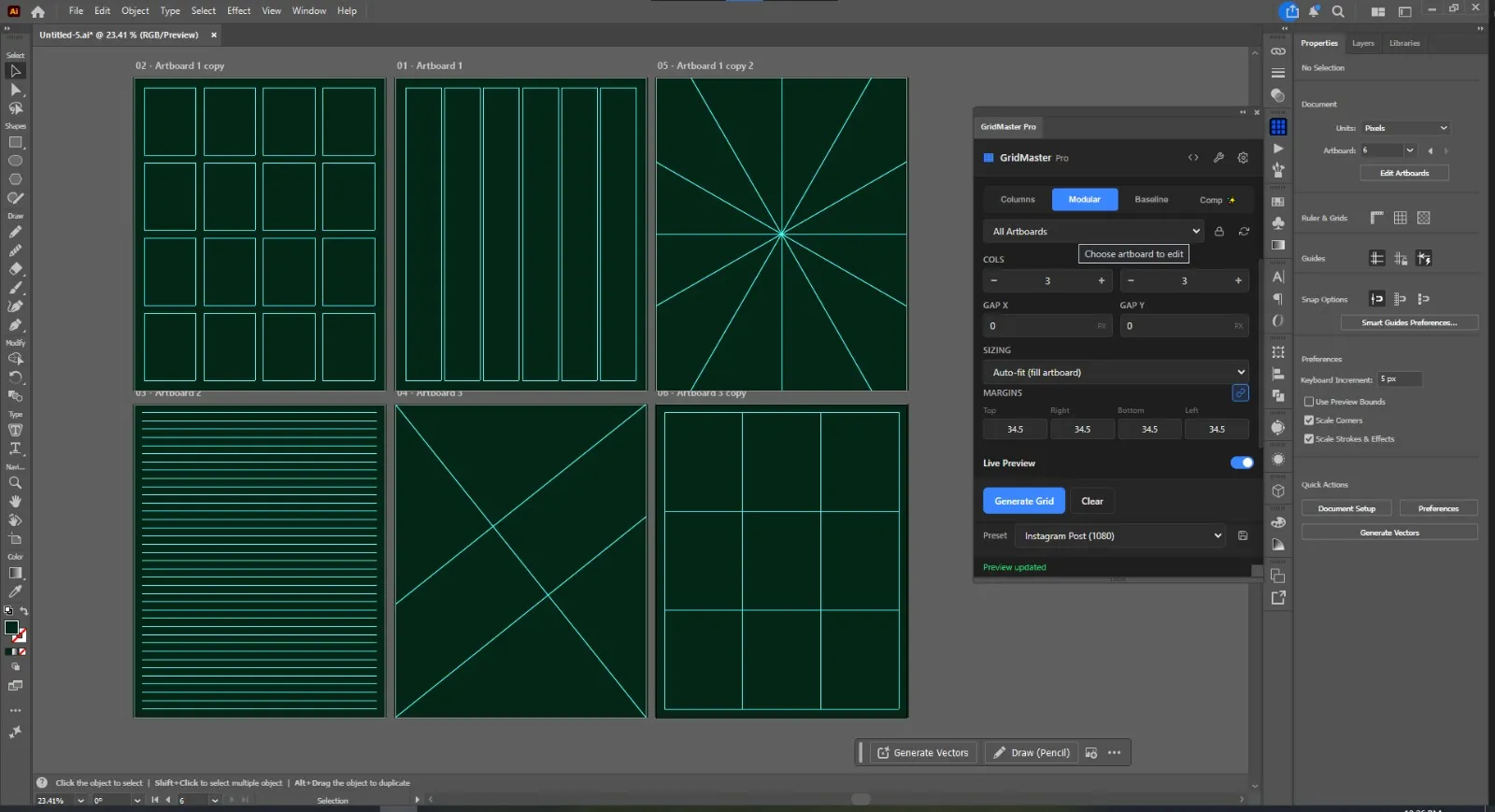
Task: Open the Auto-fit sizing dropdown
Action: pyautogui.click(x=1116, y=372)
